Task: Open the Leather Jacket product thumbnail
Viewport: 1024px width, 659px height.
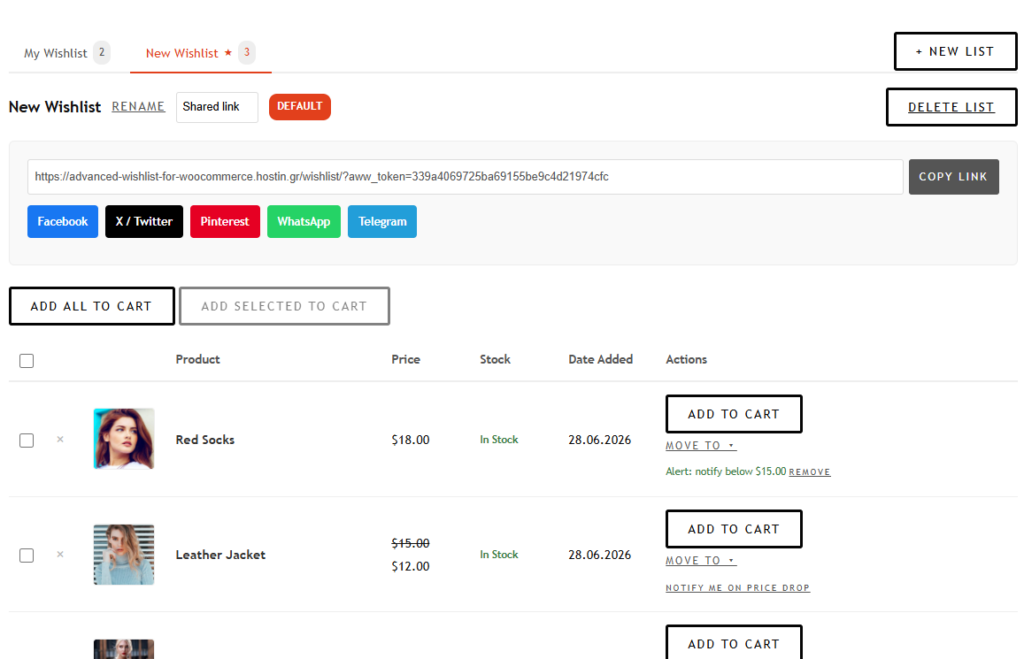Action: (x=124, y=555)
